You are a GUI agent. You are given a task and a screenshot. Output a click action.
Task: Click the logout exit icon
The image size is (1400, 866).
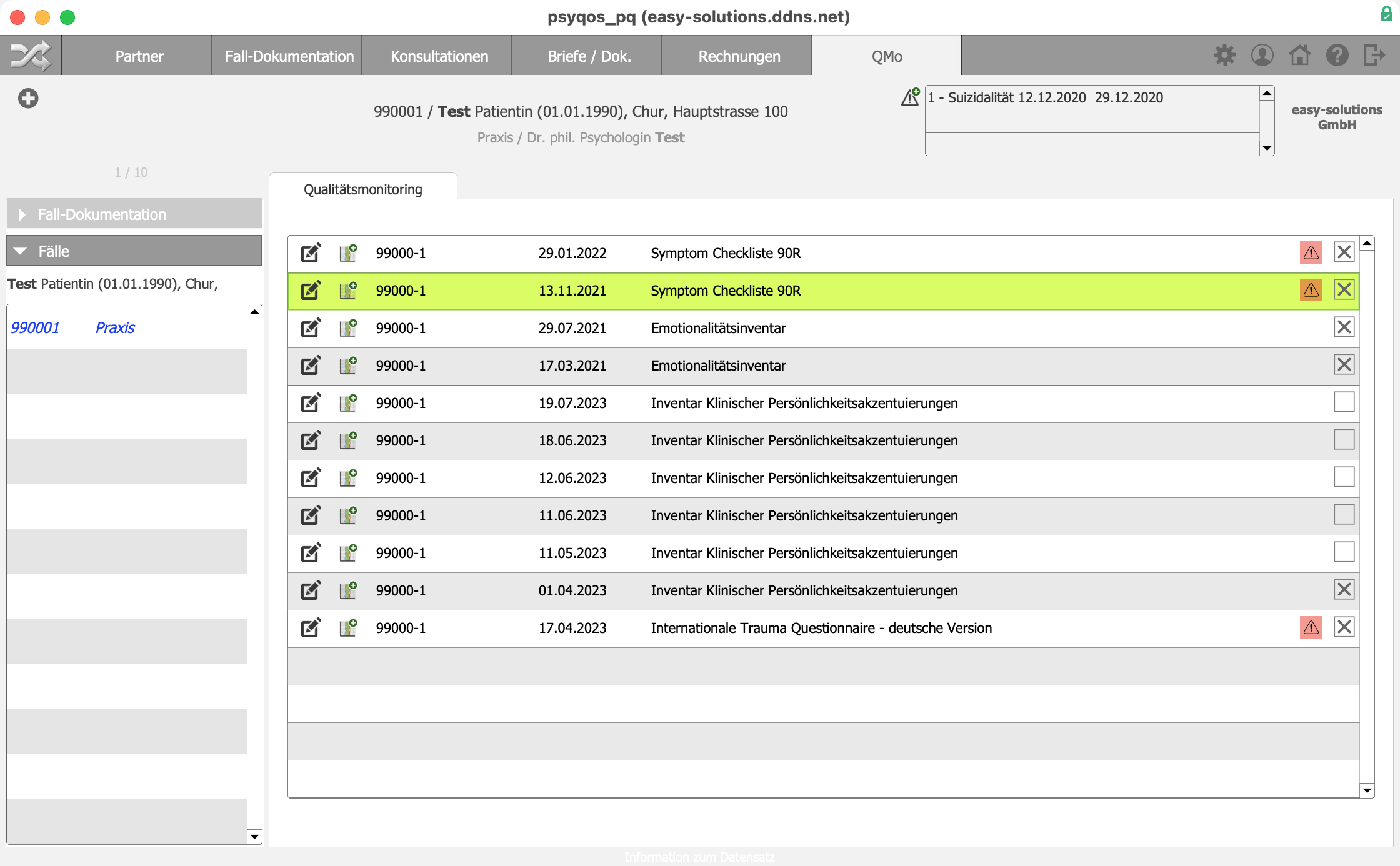[x=1374, y=55]
